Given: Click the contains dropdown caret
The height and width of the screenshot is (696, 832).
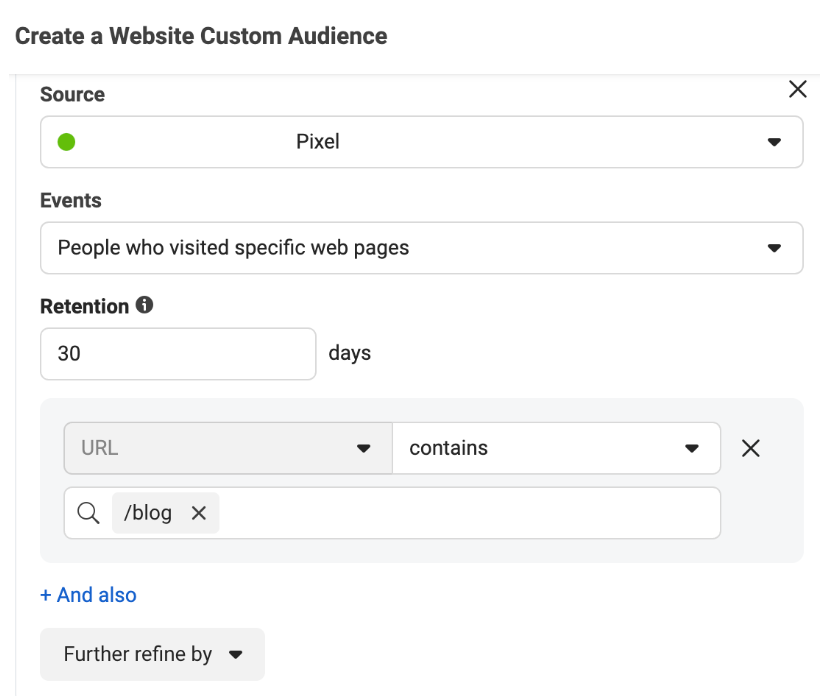Looking at the screenshot, I should pyautogui.click(x=691, y=448).
